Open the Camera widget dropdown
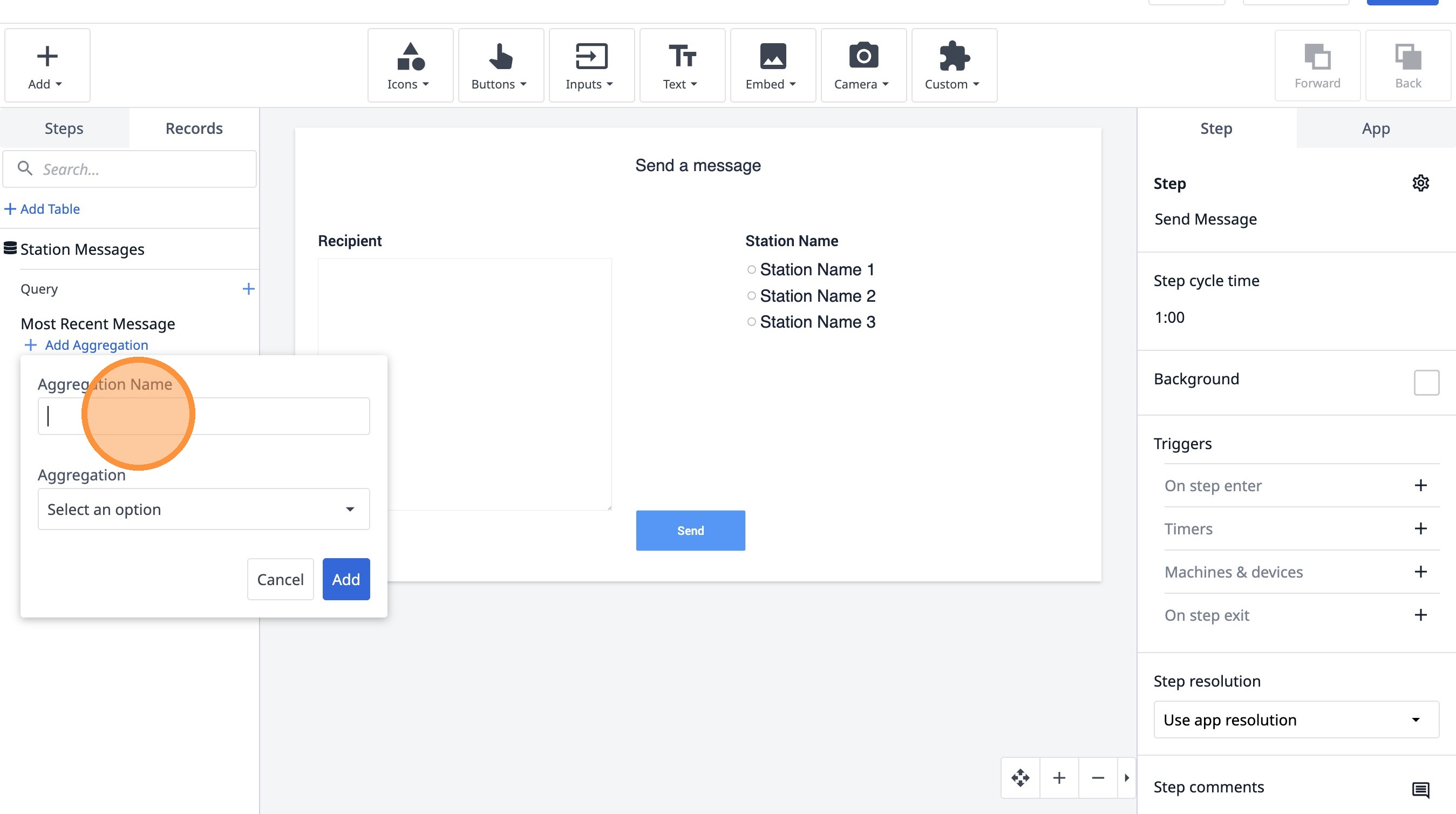This screenshot has width=1456, height=814. coord(862,65)
